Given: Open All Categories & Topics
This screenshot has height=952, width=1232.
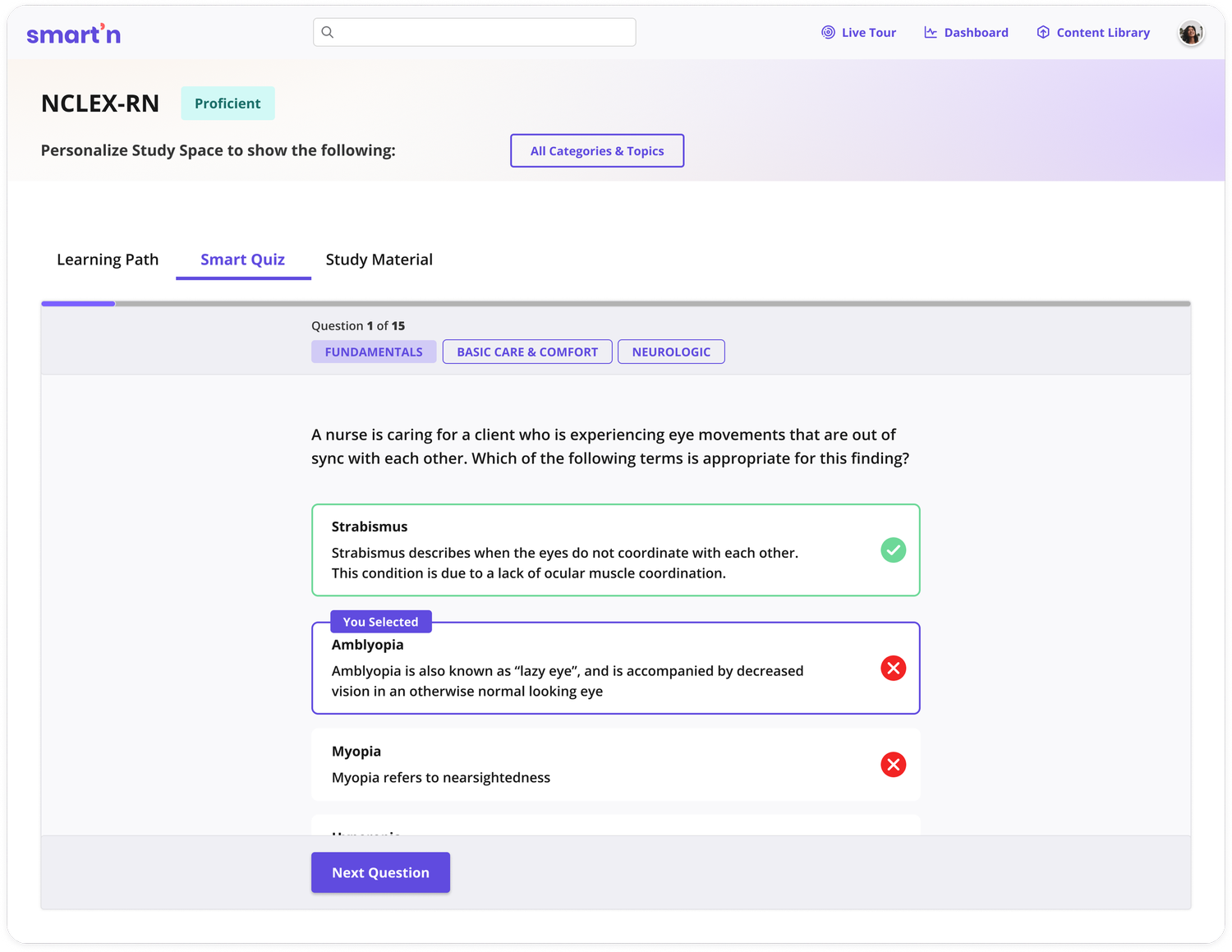Looking at the screenshot, I should click(x=597, y=150).
